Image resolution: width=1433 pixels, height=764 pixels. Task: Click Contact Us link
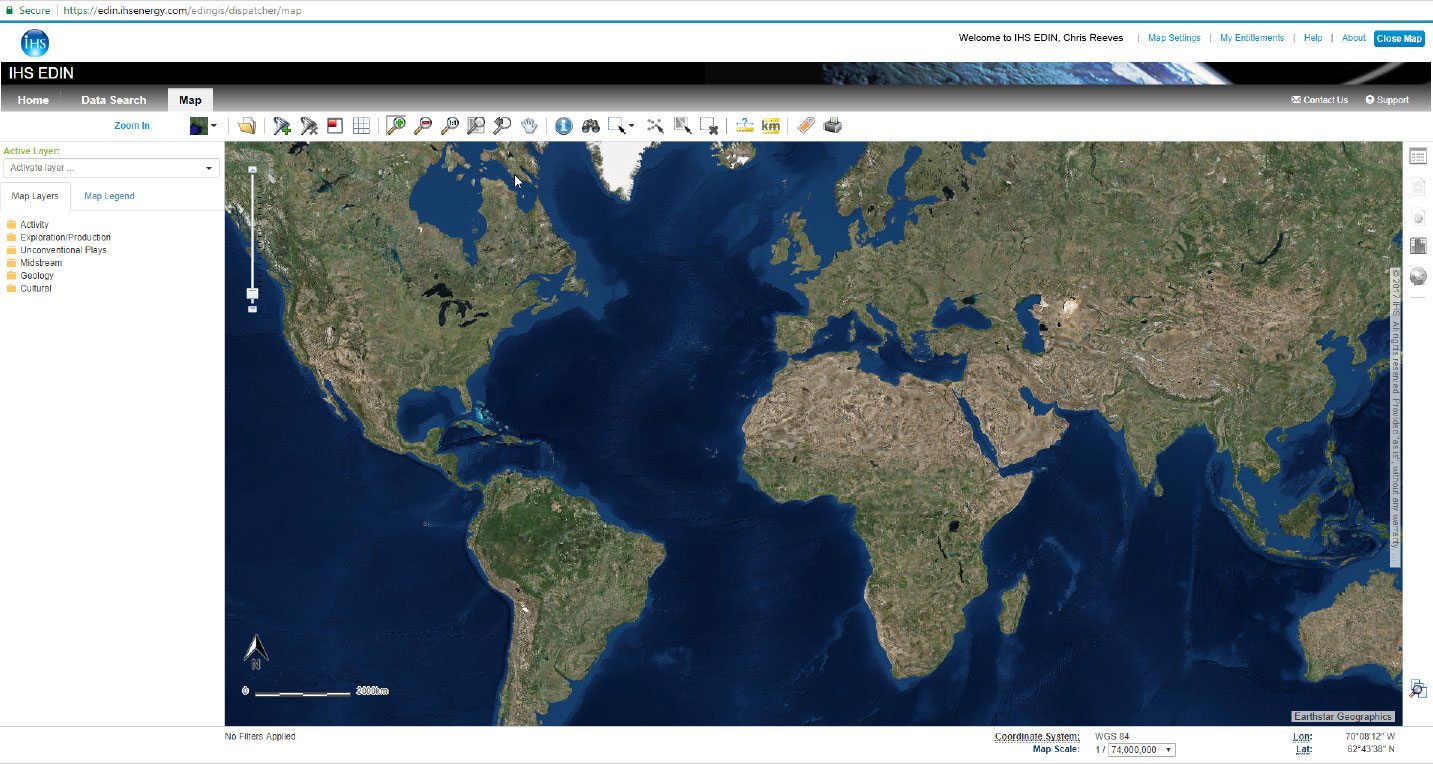pos(1320,100)
